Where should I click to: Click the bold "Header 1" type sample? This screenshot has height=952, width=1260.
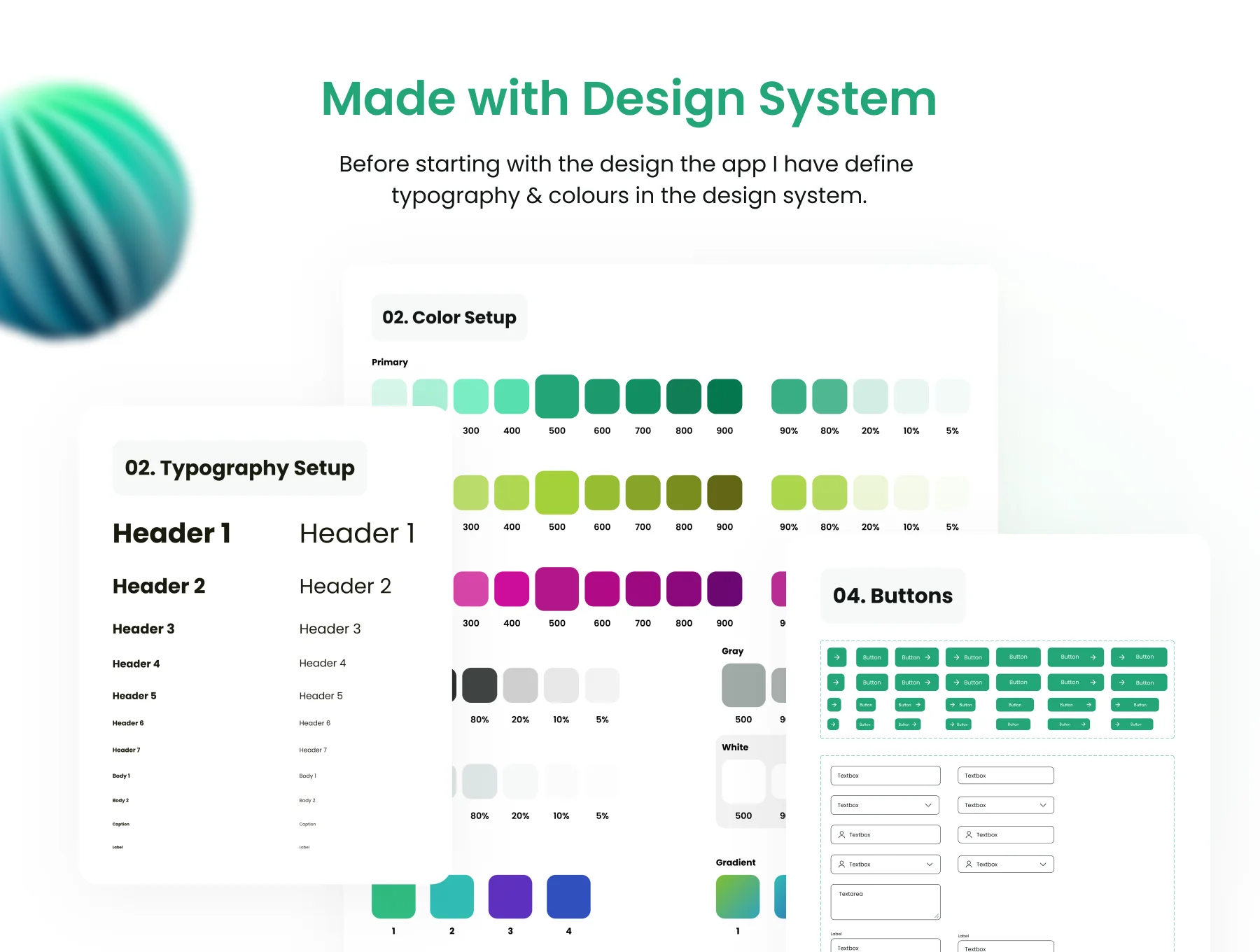tap(171, 533)
